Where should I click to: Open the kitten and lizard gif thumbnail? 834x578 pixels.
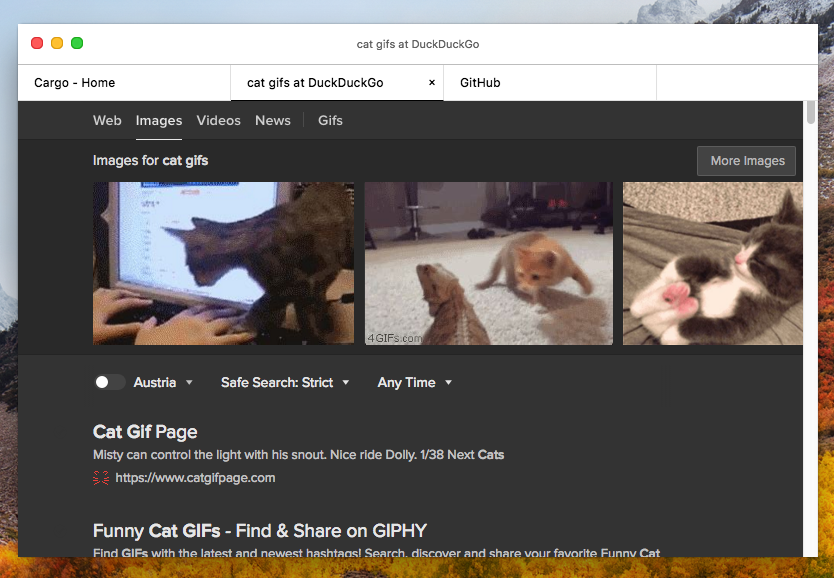point(488,263)
